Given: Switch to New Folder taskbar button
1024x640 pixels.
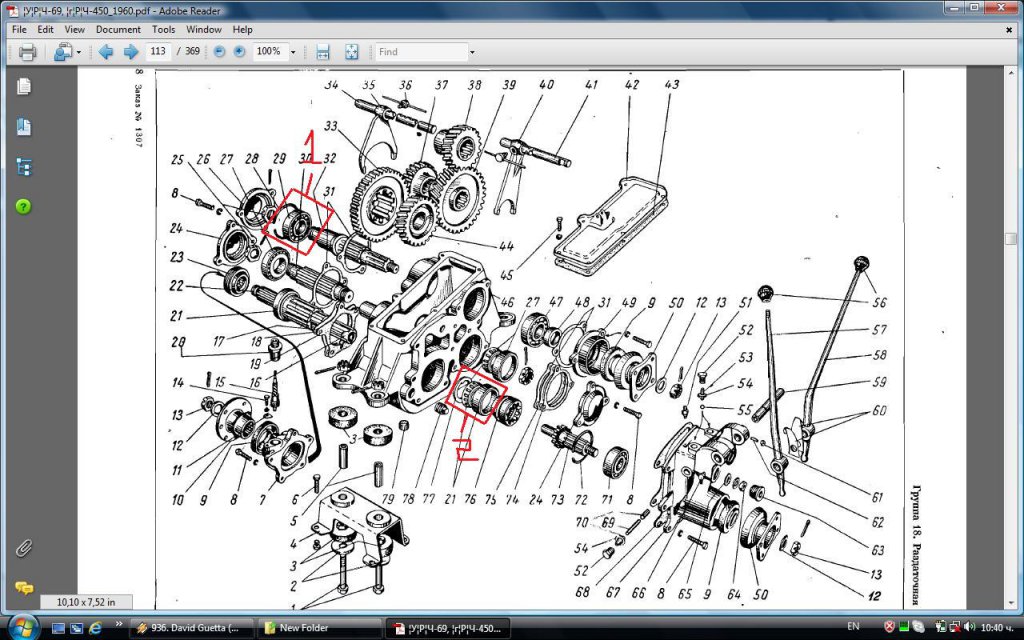Looking at the screenshot, I should [317, 628].
